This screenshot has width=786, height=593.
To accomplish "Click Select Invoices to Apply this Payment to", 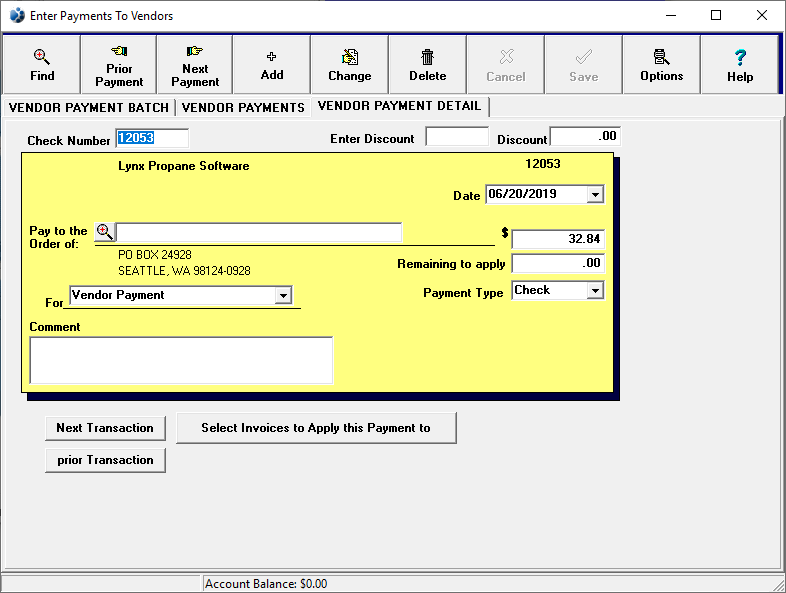I will click(316, 427).
